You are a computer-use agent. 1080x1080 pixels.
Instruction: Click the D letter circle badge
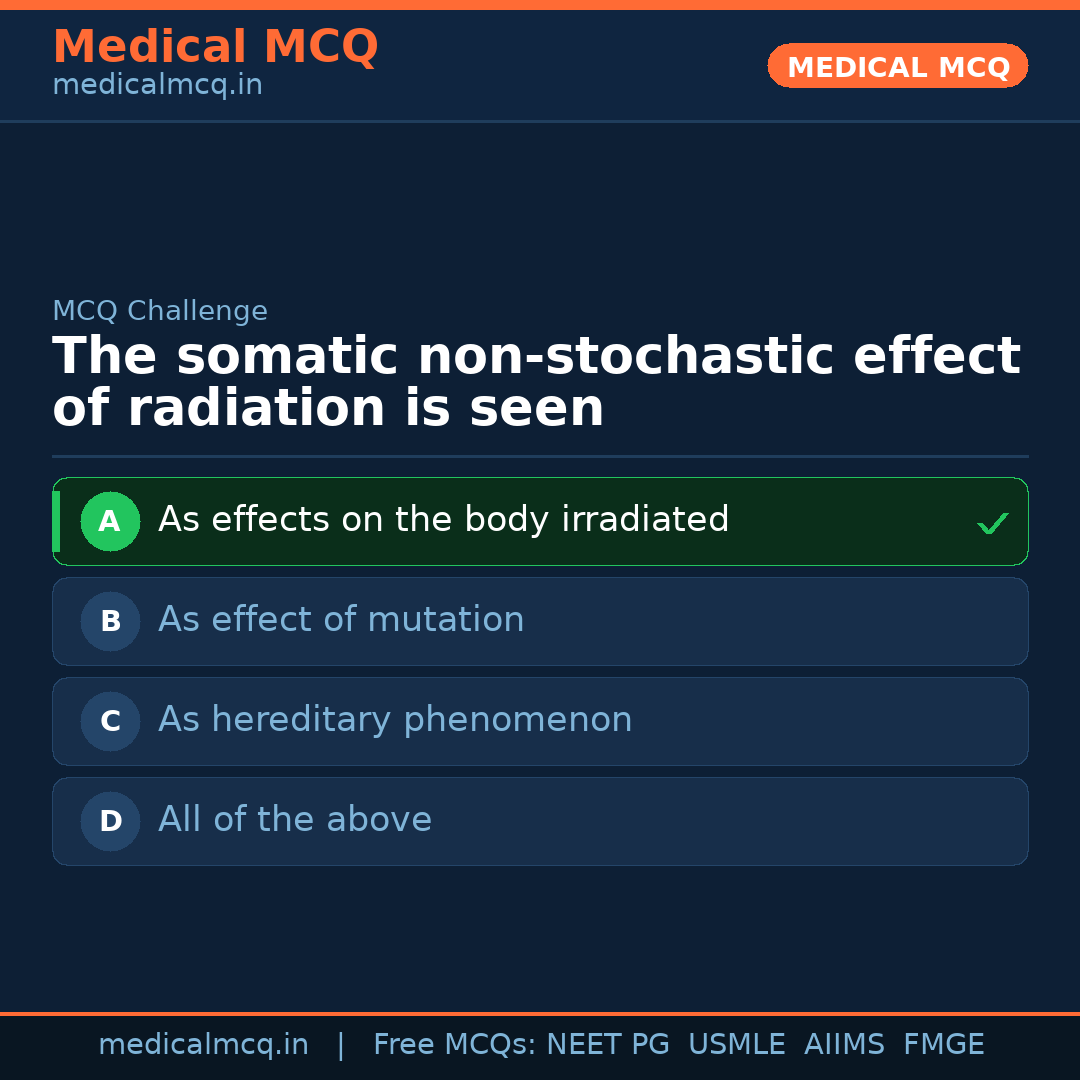pyautogui.click(x=110, y=821)
